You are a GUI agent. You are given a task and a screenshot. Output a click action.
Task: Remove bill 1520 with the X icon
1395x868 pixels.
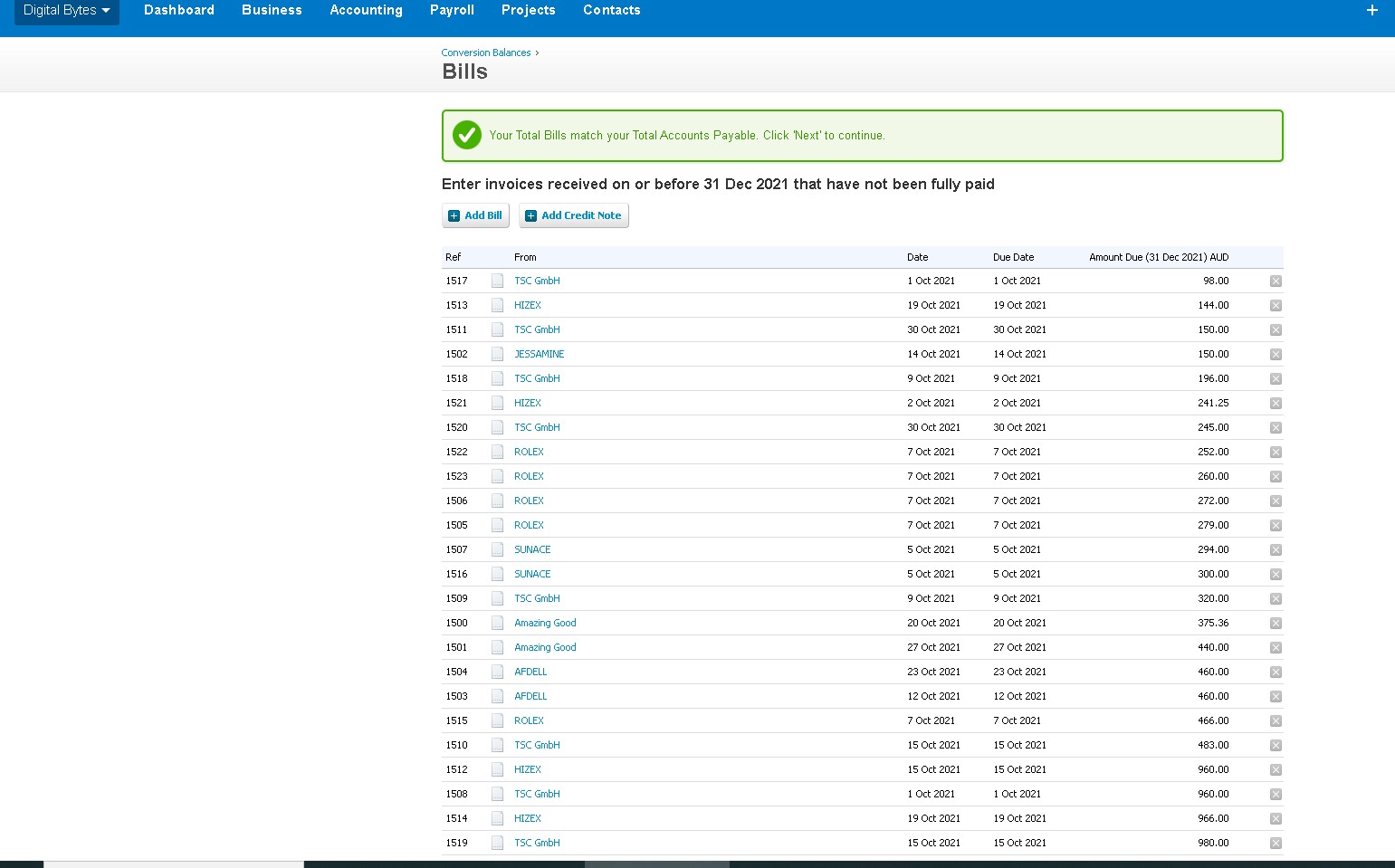pyautogui.click(x=1276, y=428)
